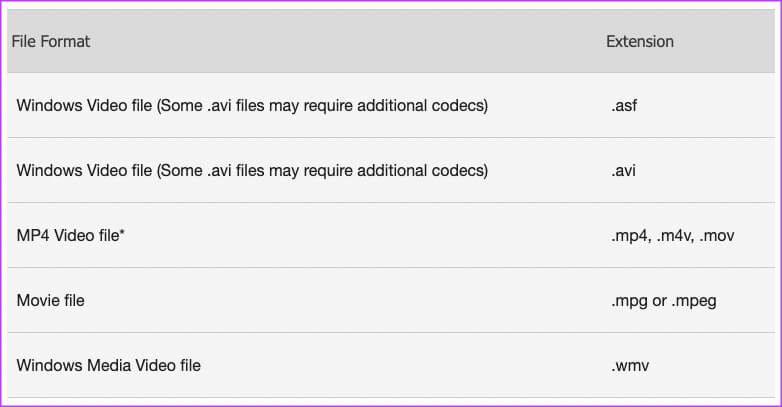Click the .mpg or .mpeg extension cell
This screenshot has height=407, width=782.
[x=664, y=301]
